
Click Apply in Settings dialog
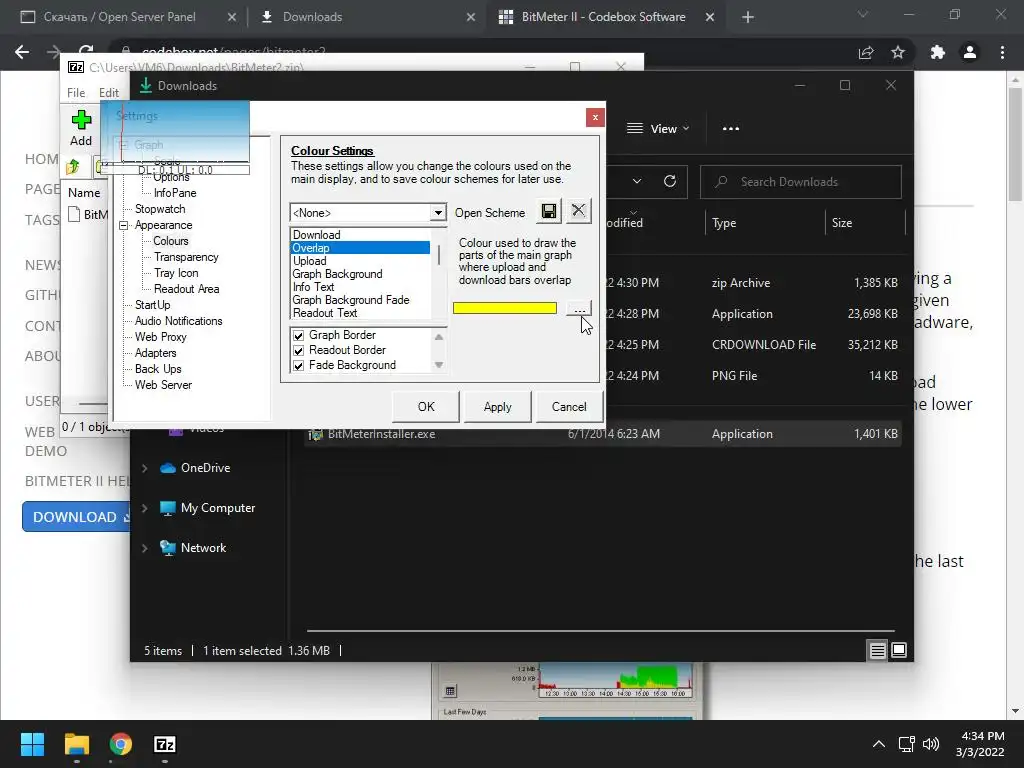(498, 407)
